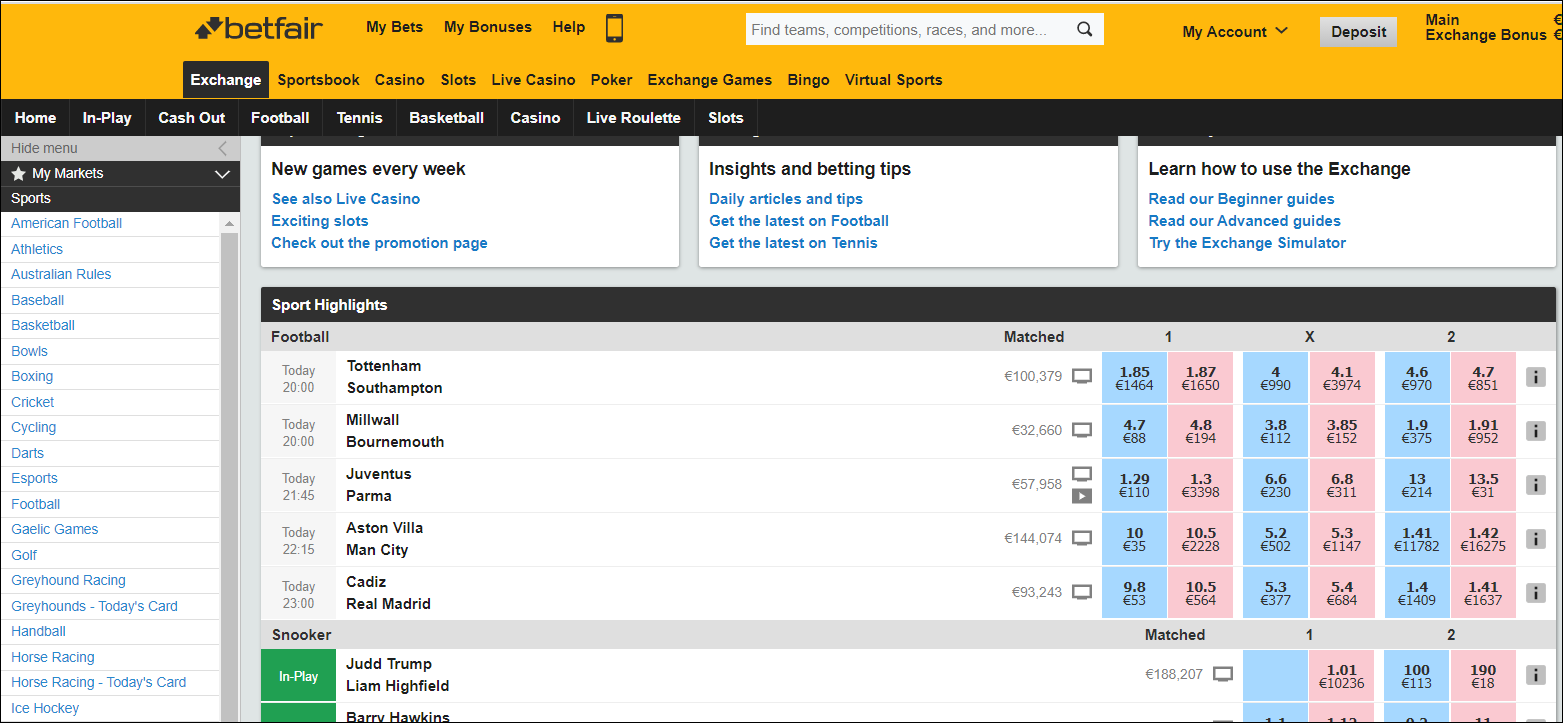Show market info for Judd Trump match
1563x723 pixels.
pos(1536,675)
